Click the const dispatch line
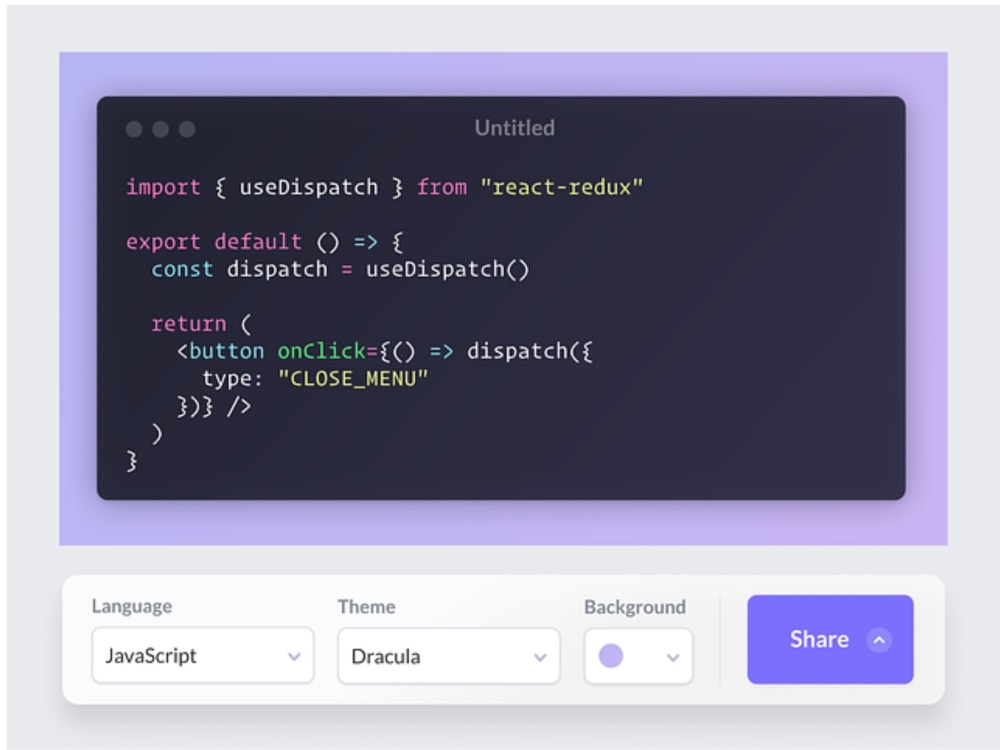 [341, 270]
